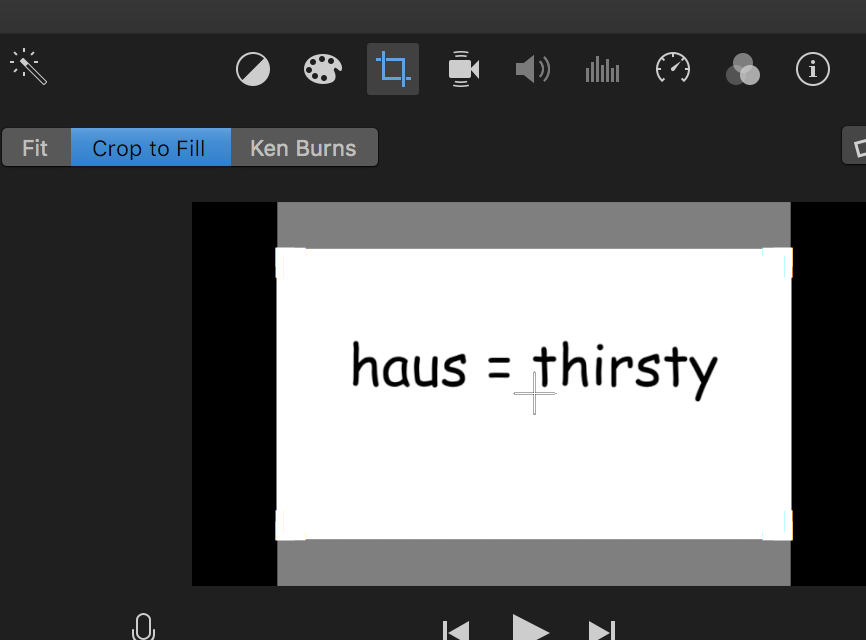Viewport: 866px width, 640px height.
Task: Skip to previous clip
Action: pos(456,630)
